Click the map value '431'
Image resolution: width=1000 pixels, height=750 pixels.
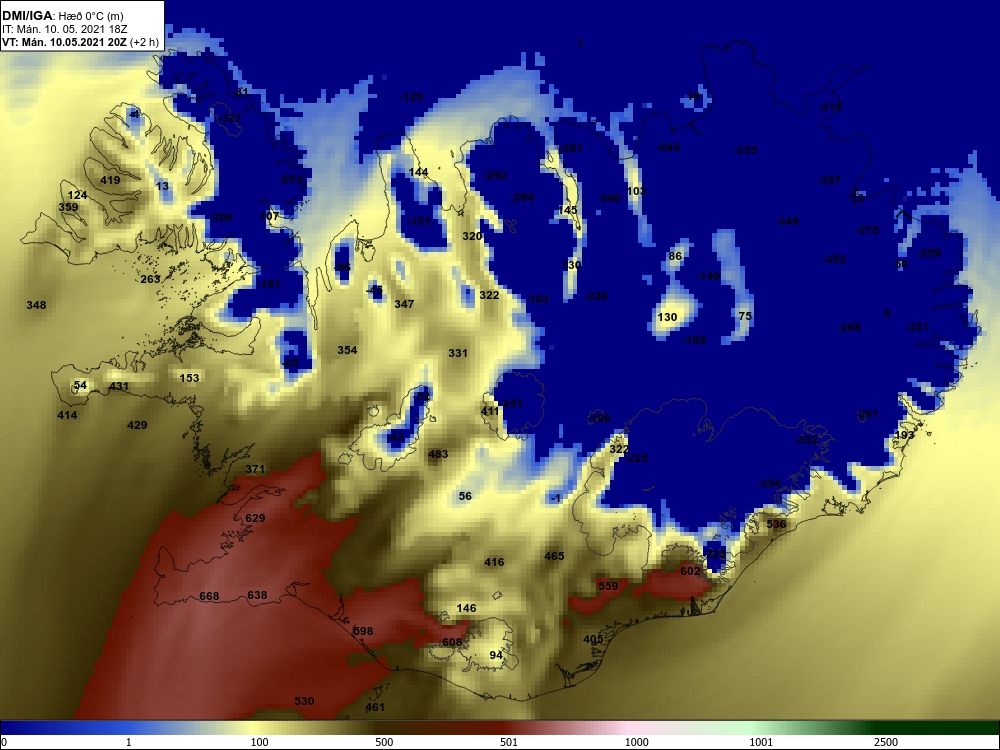(119, 386)
